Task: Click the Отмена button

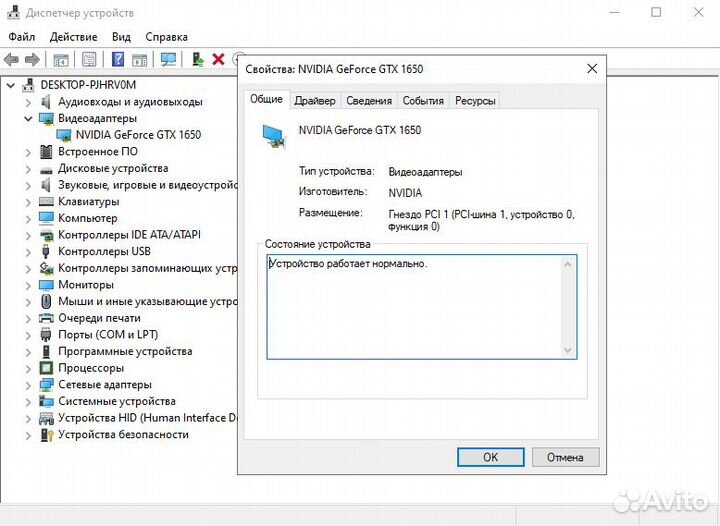Action: tap(565, 457)
